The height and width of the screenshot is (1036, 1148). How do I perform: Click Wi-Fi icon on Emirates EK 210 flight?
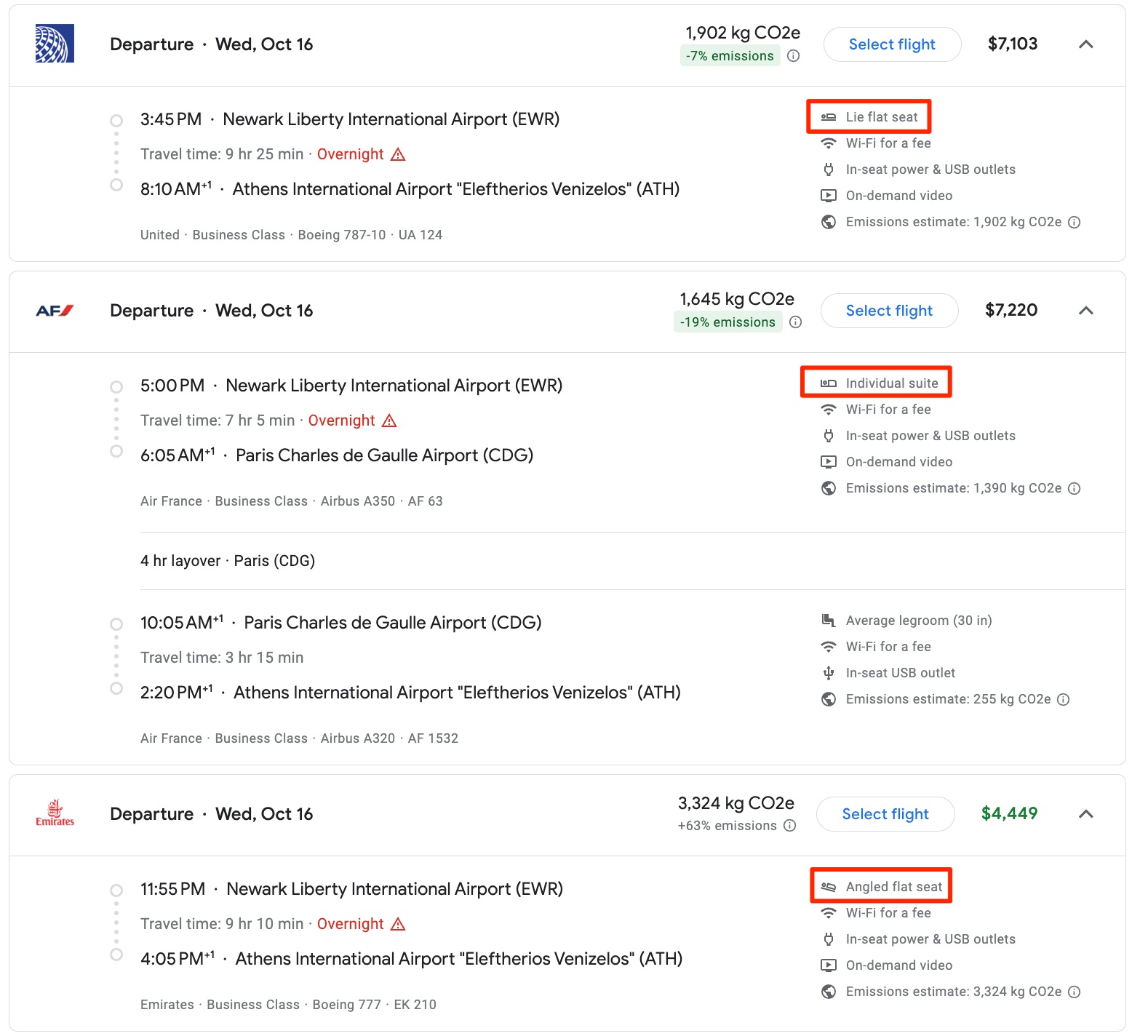[x=828, y=913]
